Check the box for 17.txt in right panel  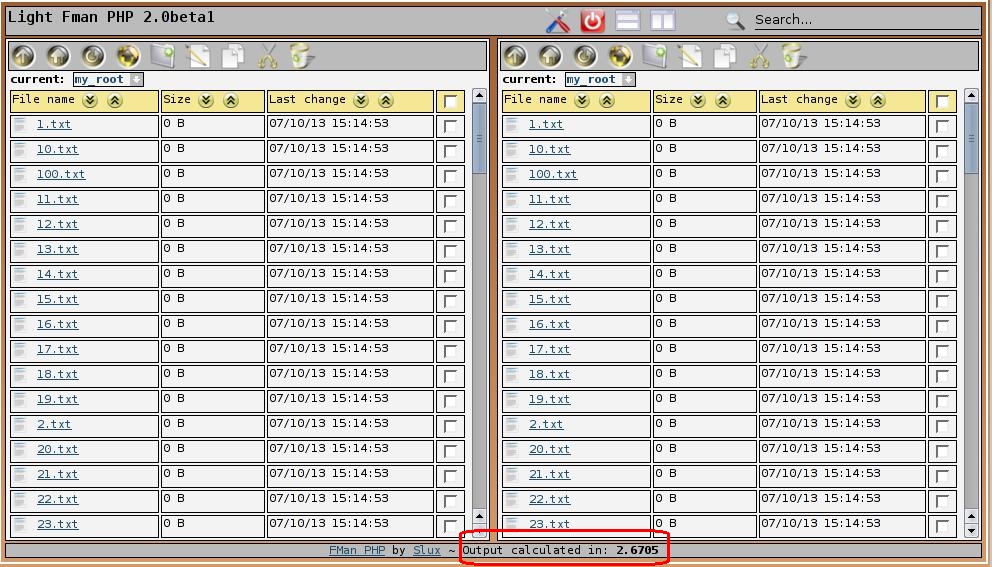(x=942, y=352)
